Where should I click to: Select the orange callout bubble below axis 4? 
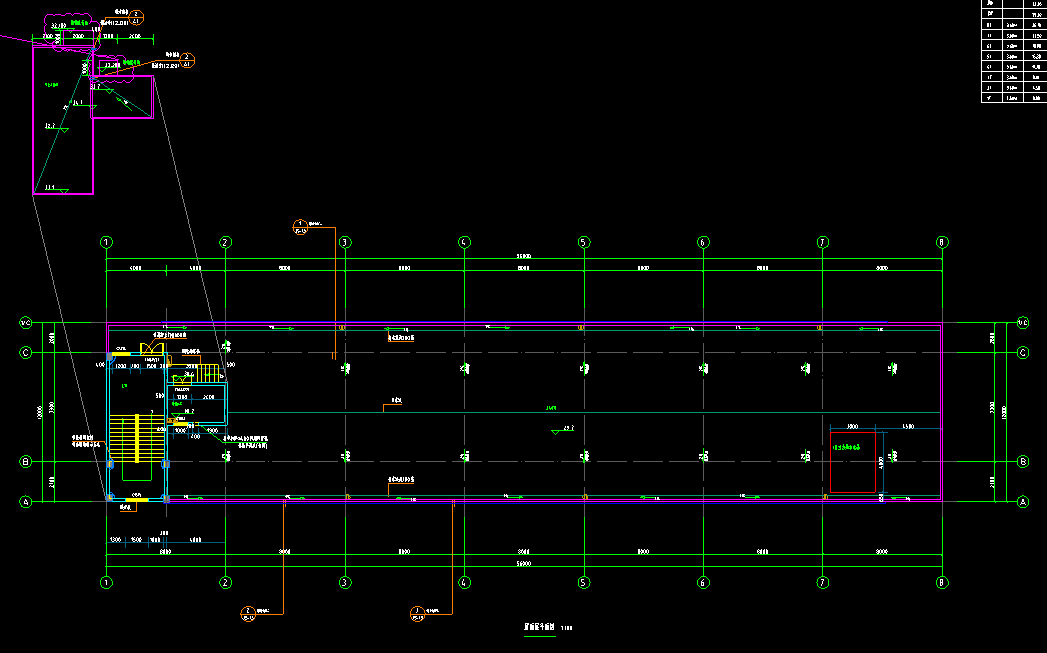417,611
